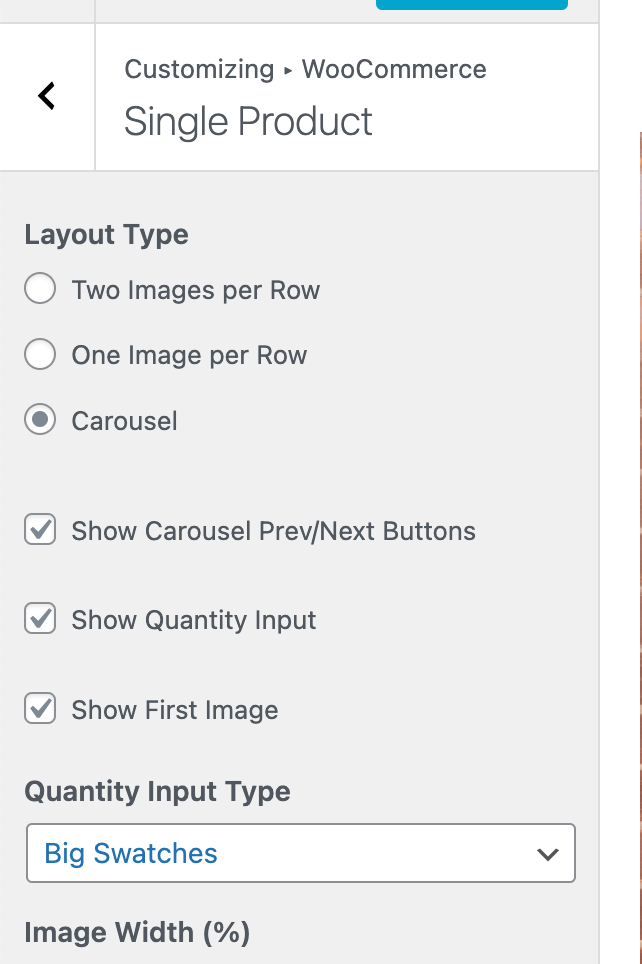
Task: Choose Two Images per Row layout
Action: pyautogui.click(x=39, y=290)
